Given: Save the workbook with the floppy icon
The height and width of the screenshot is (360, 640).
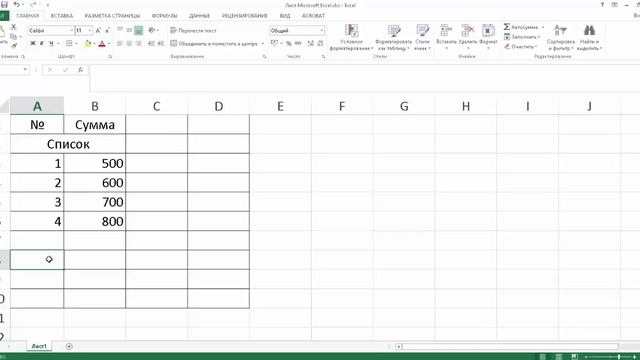Looking at the screenshot, I should click(x=4, y=4).
